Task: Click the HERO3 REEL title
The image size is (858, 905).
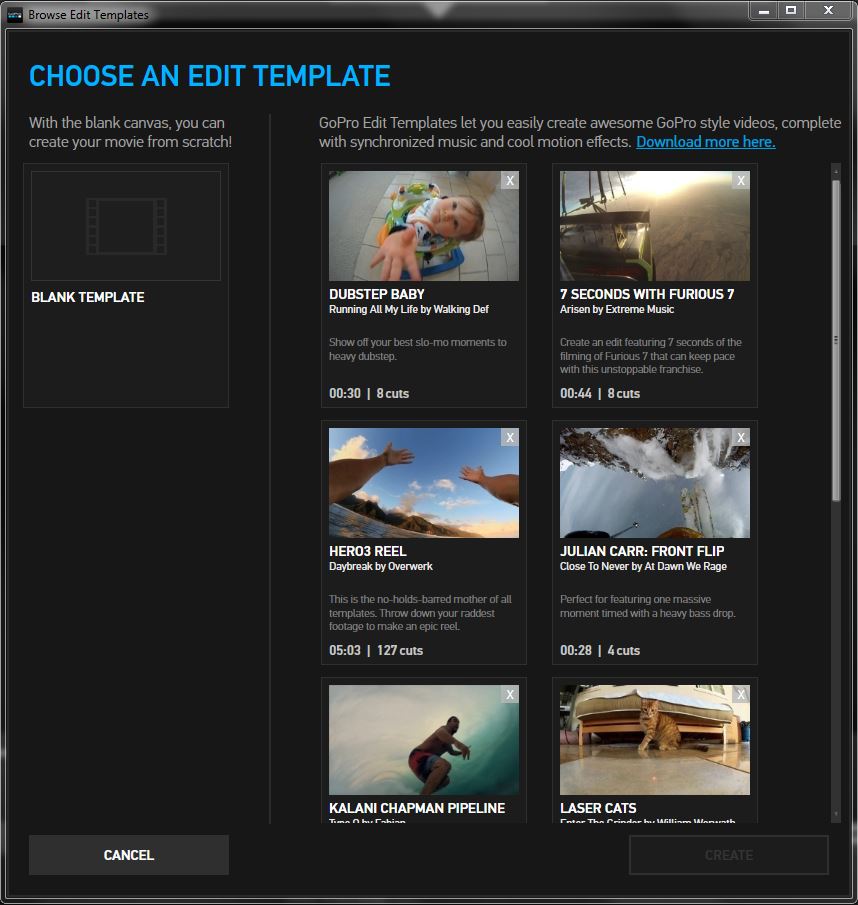Action: point(368,551)
